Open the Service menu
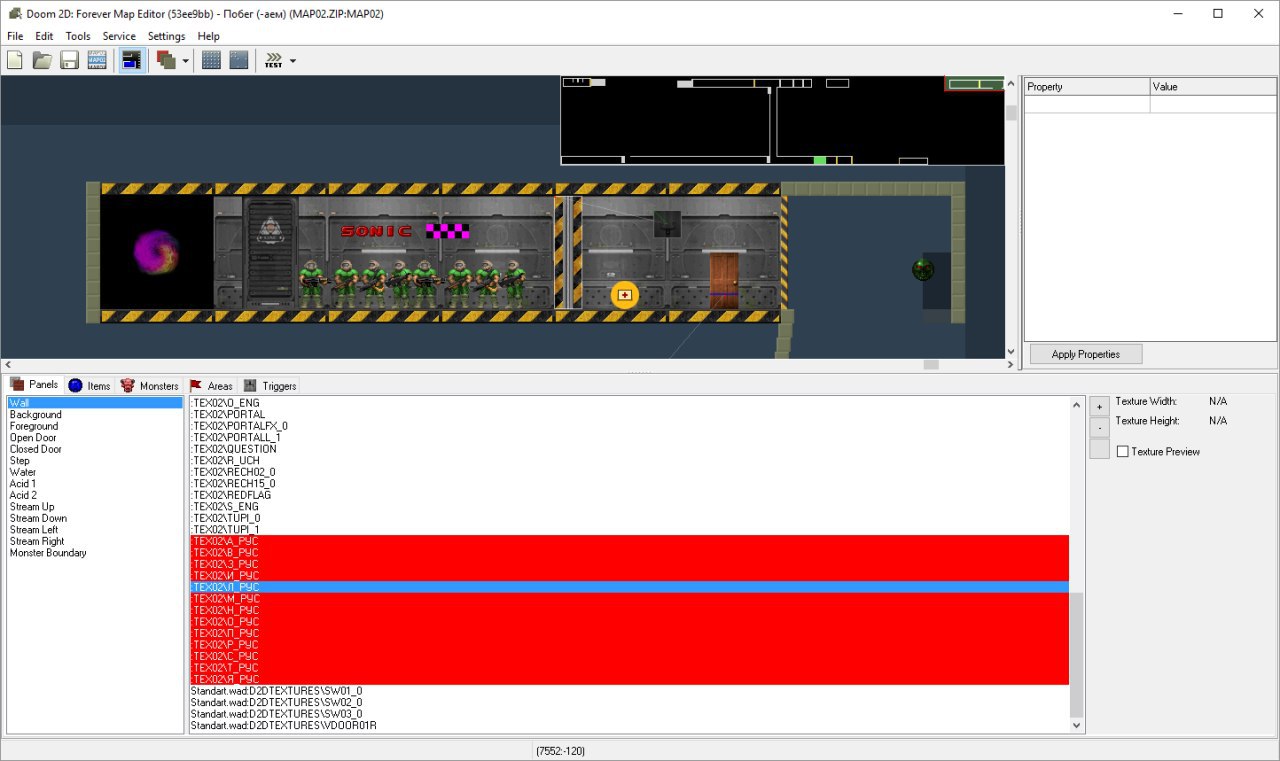Viewport: 1280px width, 761px height. (x=119, y=36)
